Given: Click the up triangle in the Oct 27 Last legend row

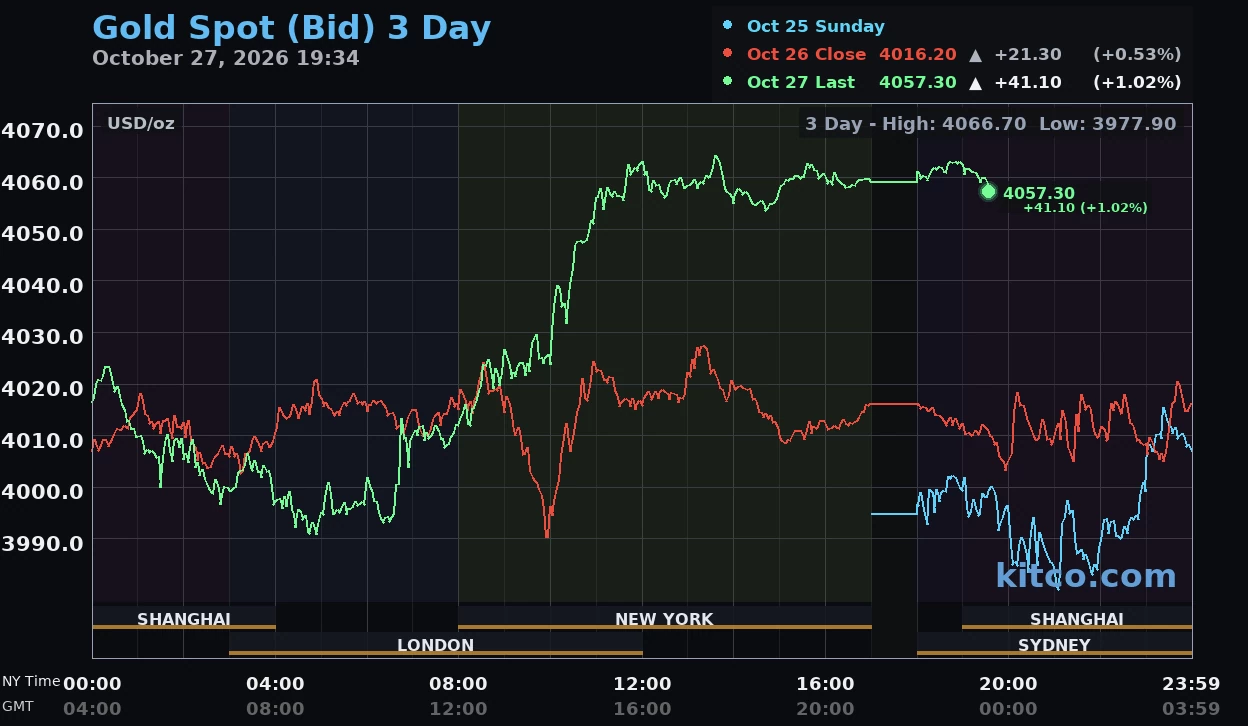Looking at the screenshot, I should click(976, 83).
